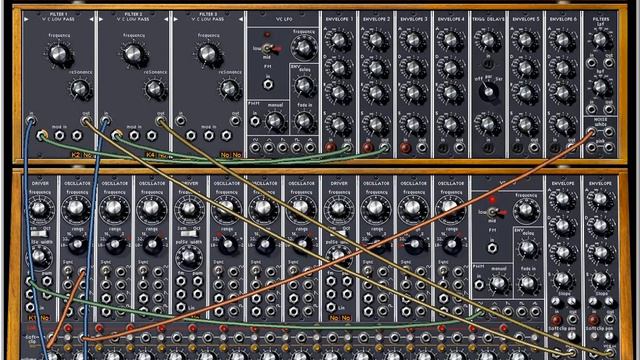This screenshot has height=360, width=640.
Task: Click the Envelope 2 out jack
Action: (x=384, y=147)
